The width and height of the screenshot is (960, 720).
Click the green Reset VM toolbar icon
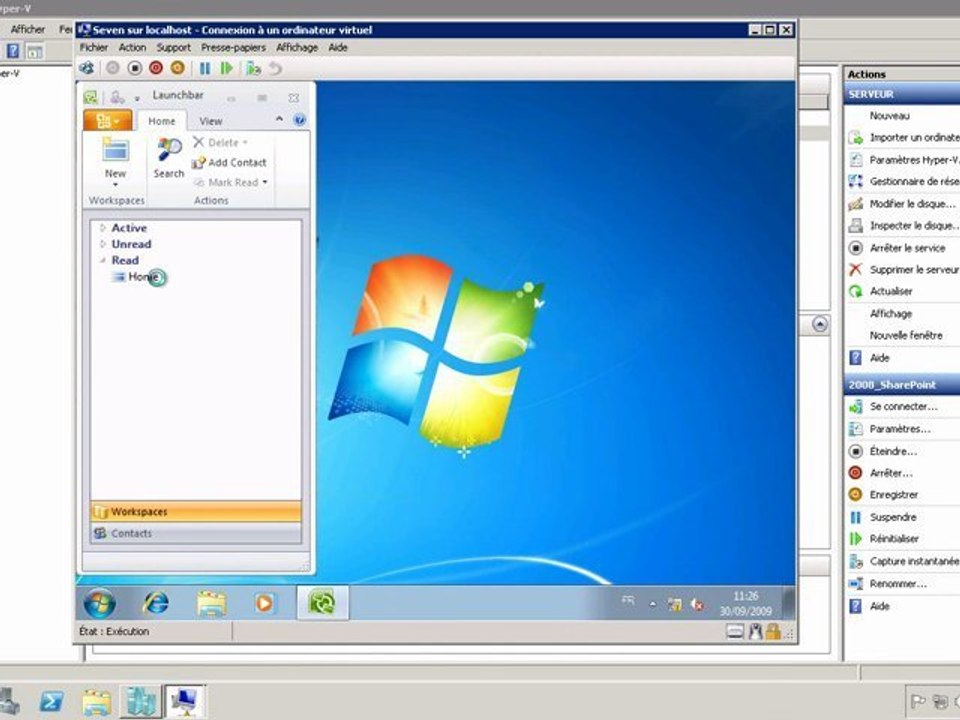click(227, 68)
